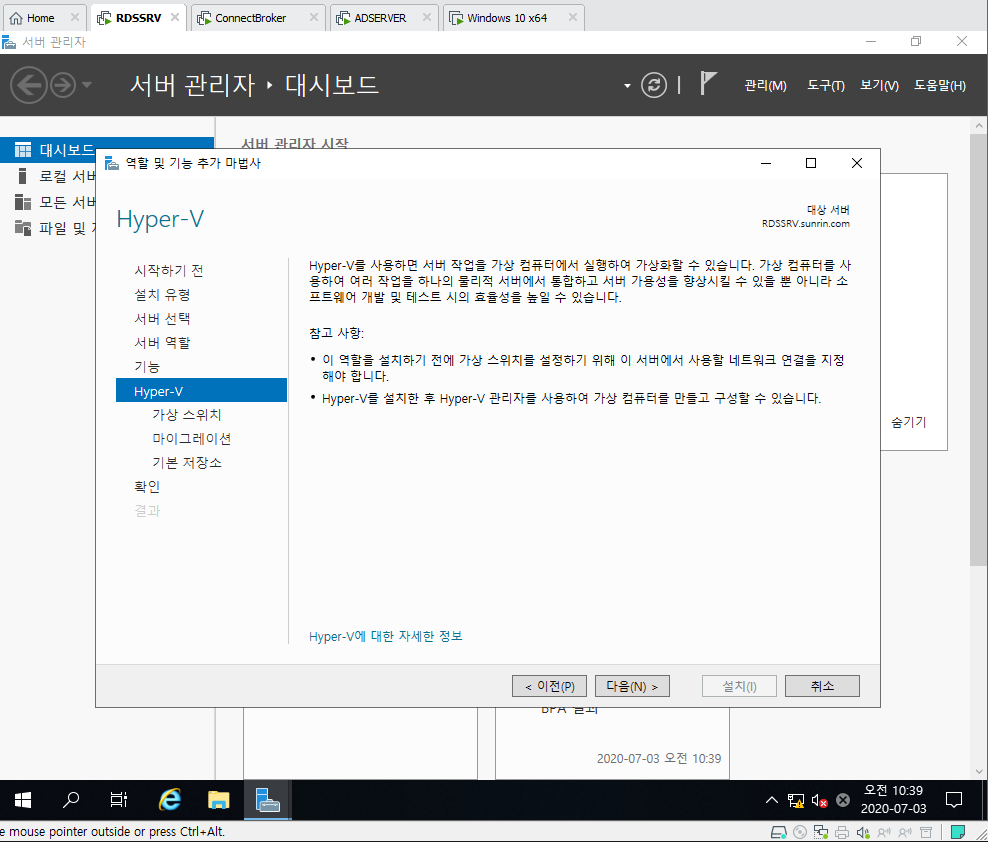Select 대시보드 in the left navigation

coord(107,150)
